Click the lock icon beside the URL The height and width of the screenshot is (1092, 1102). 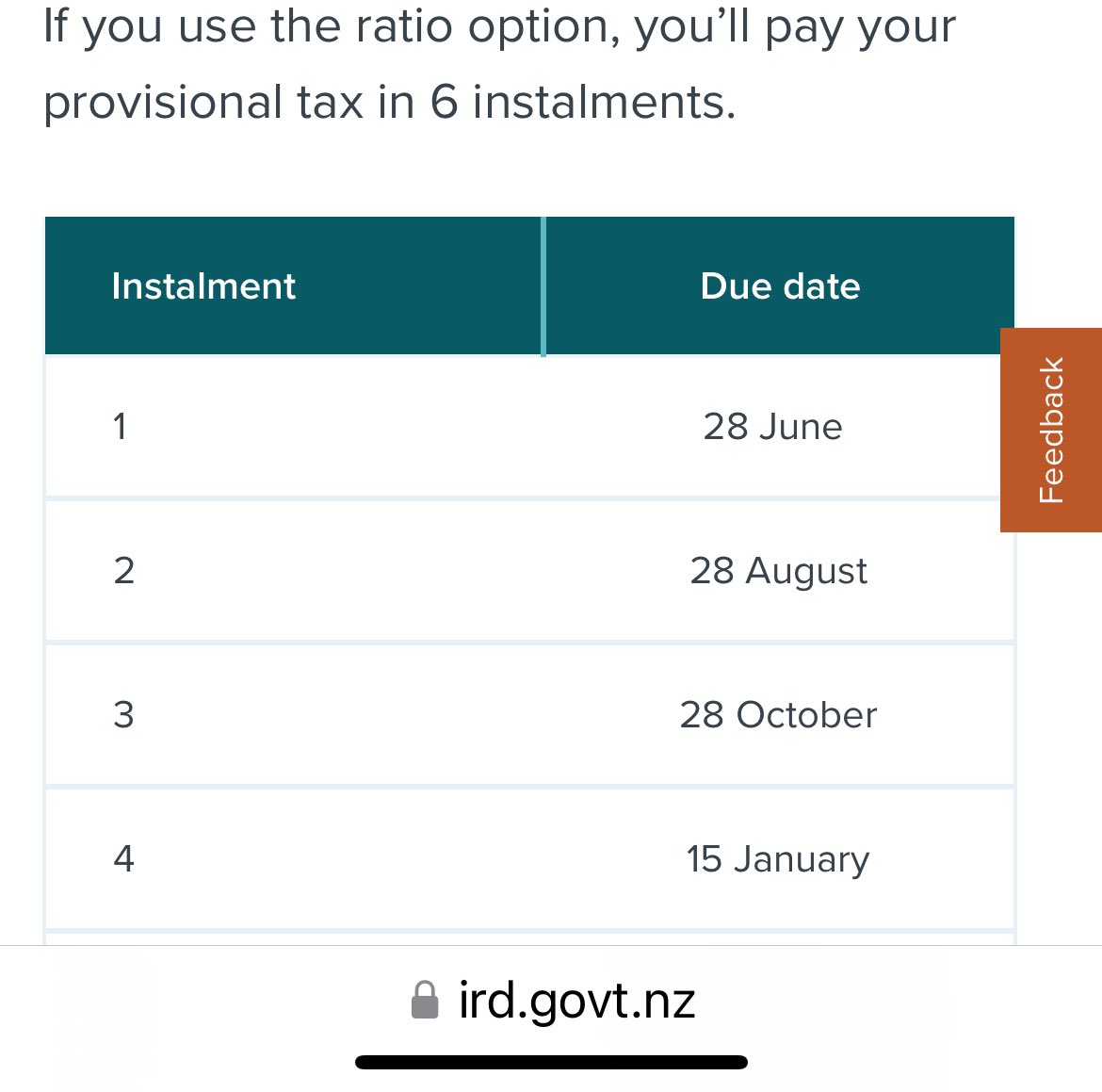click(425, 1001)
